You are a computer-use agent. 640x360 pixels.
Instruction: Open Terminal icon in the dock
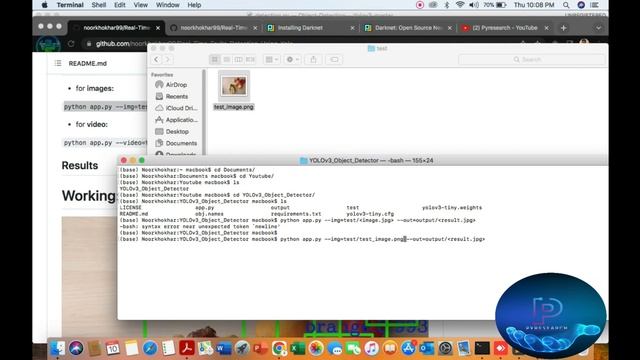pos(482,348)
